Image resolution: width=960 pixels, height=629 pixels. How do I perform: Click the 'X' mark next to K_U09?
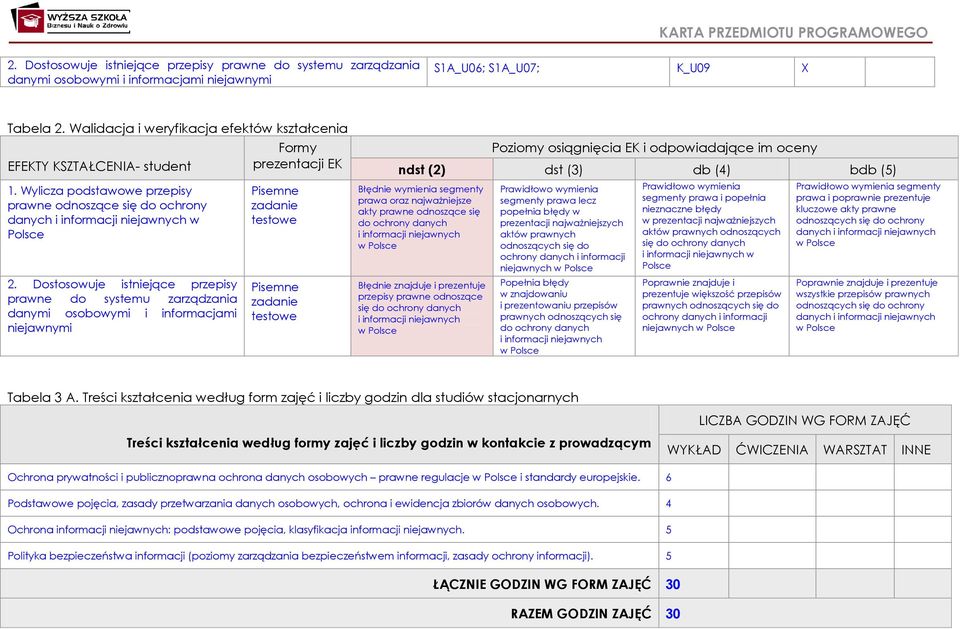click(x=804, y=68)
